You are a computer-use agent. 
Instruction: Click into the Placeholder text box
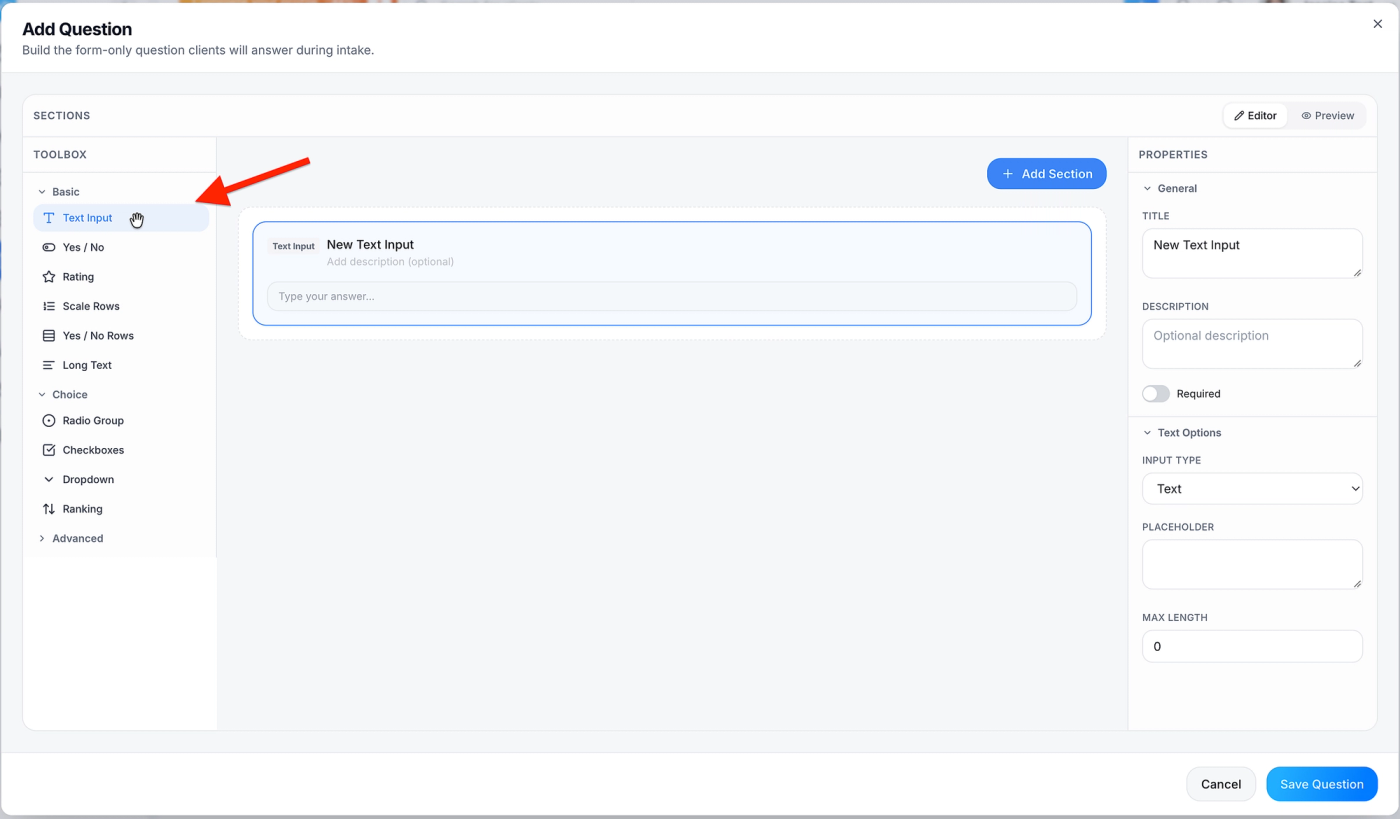1252,564
